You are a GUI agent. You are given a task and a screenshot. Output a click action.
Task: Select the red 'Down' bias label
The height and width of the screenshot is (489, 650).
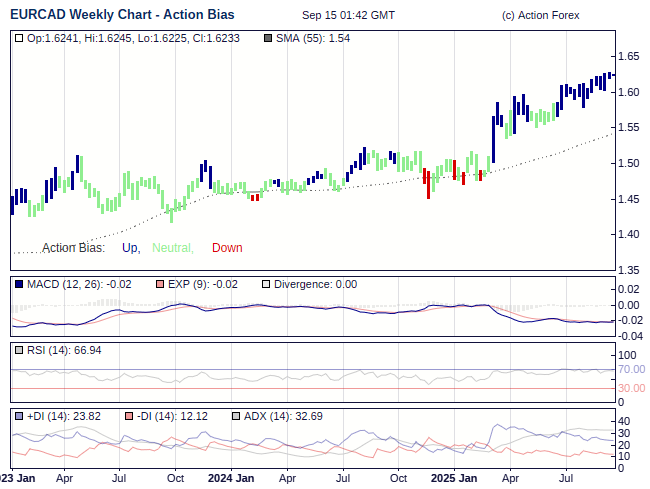[x=227, y=248]
